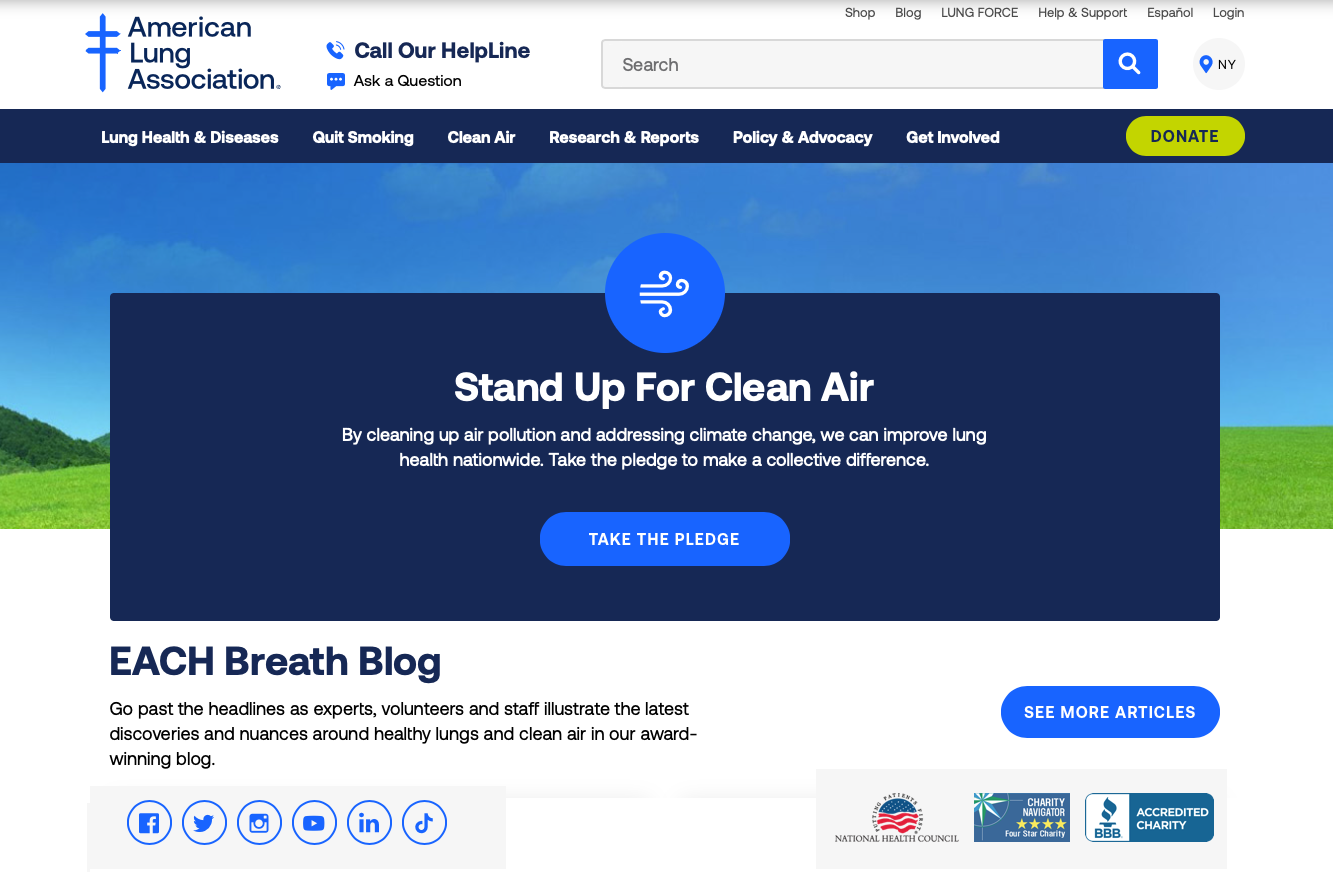
Task: Click the National Health Council badge
Action: [x=897, y=819]
